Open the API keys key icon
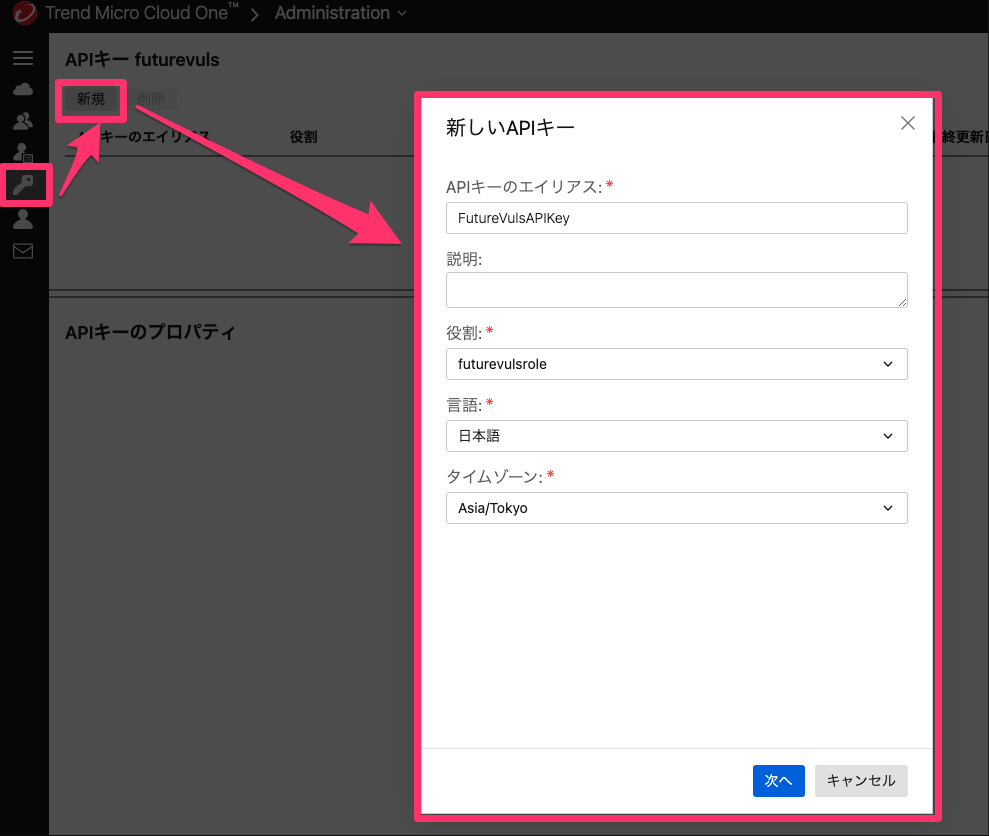 (23, 184)
